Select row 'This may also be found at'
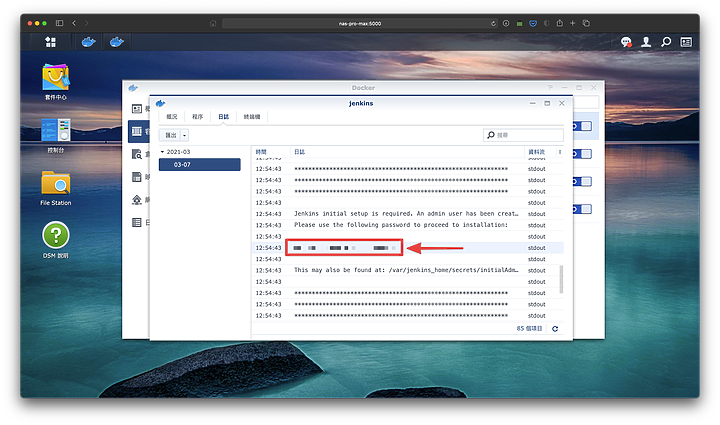The height and width of the screenshot is (425, 720). point(408,270)
